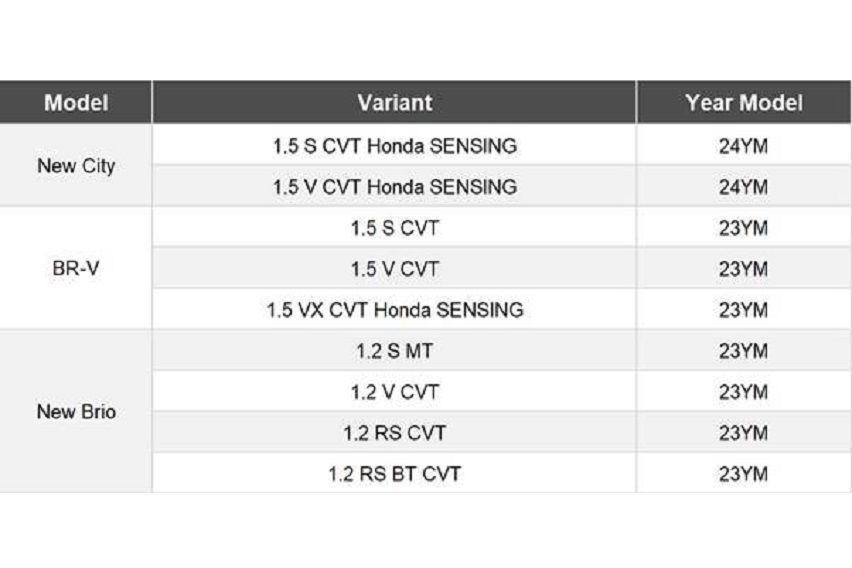Viewport: 852px width, 568px height.
Task: Select the 1.2 V CVT variant cell
Action: (394, 392)
